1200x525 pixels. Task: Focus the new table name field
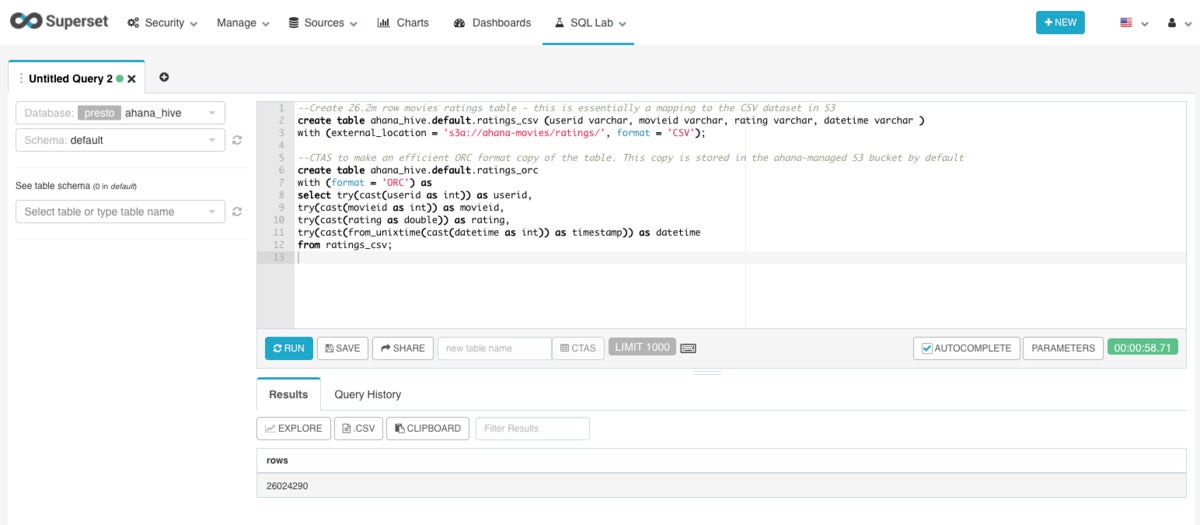pos(494,348)
